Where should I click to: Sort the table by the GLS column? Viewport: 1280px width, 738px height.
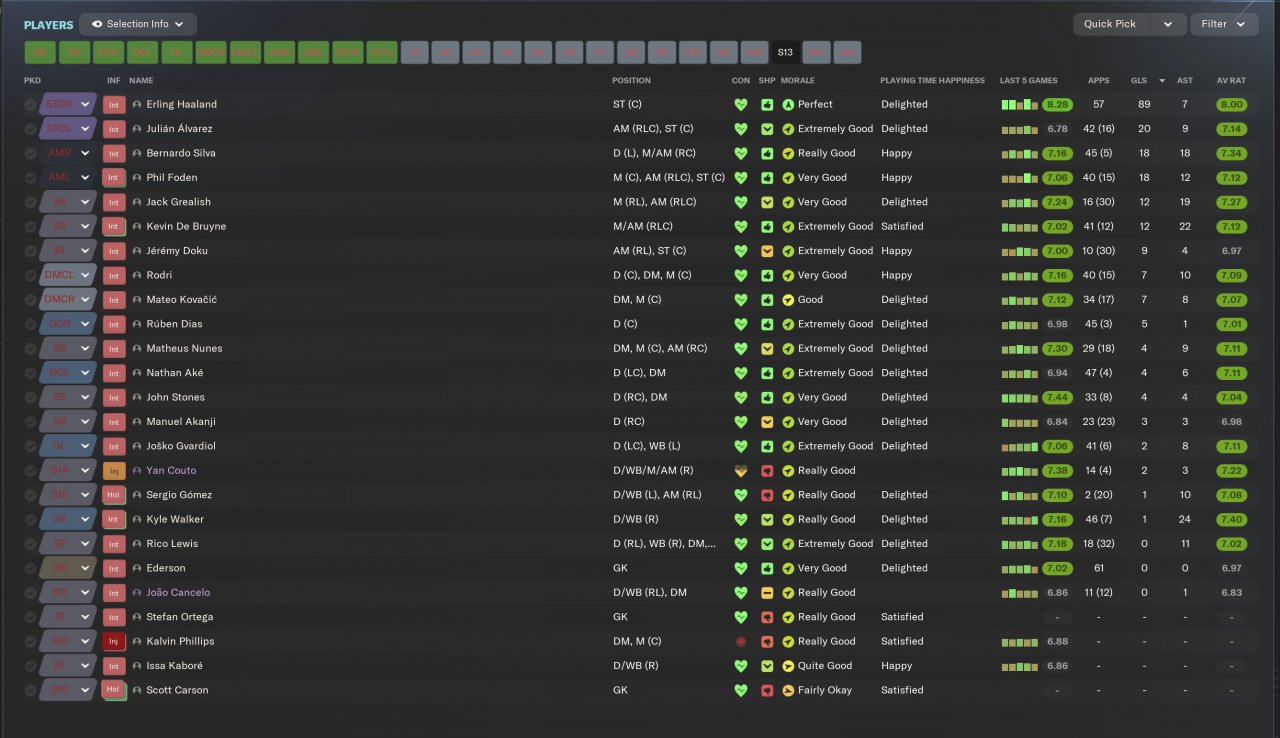point(1139,80)
